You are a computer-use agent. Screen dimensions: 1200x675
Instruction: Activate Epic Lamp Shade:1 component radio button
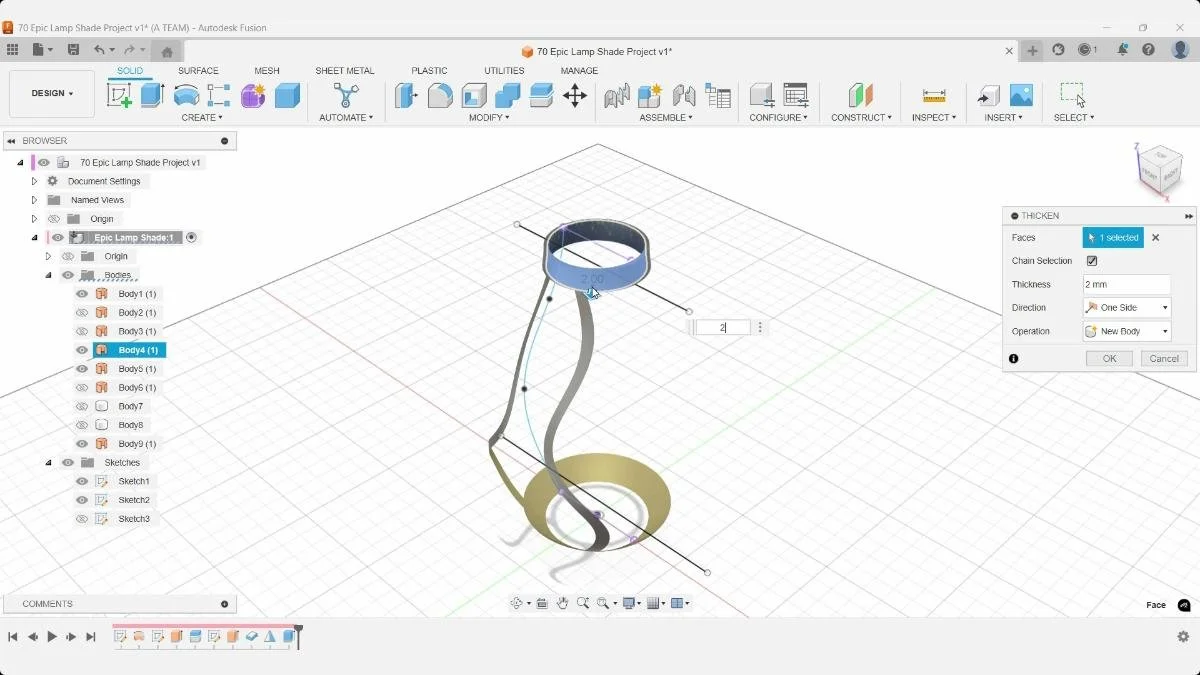(x=191, y=238)
